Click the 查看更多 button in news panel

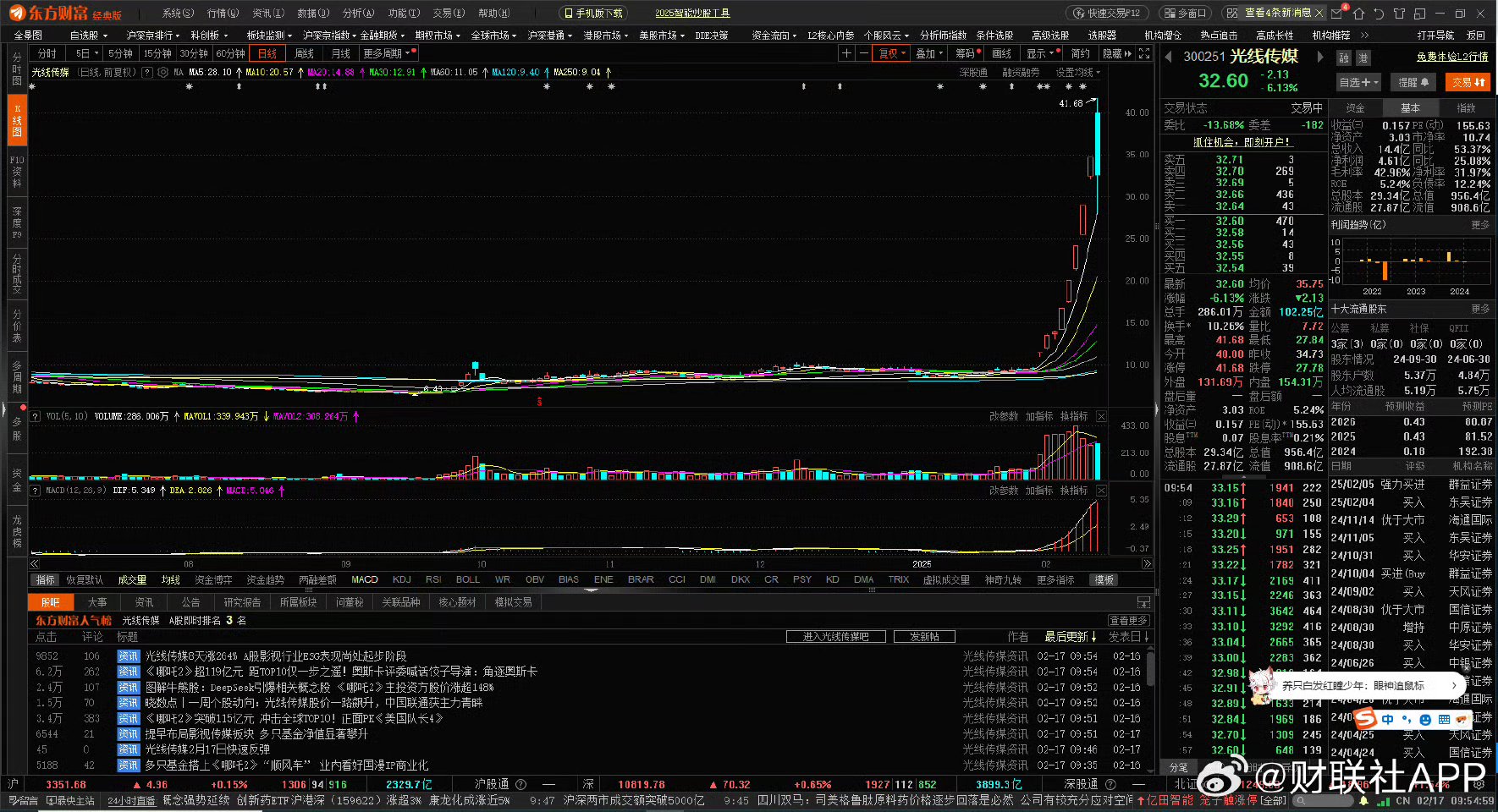click(1129, 621)
